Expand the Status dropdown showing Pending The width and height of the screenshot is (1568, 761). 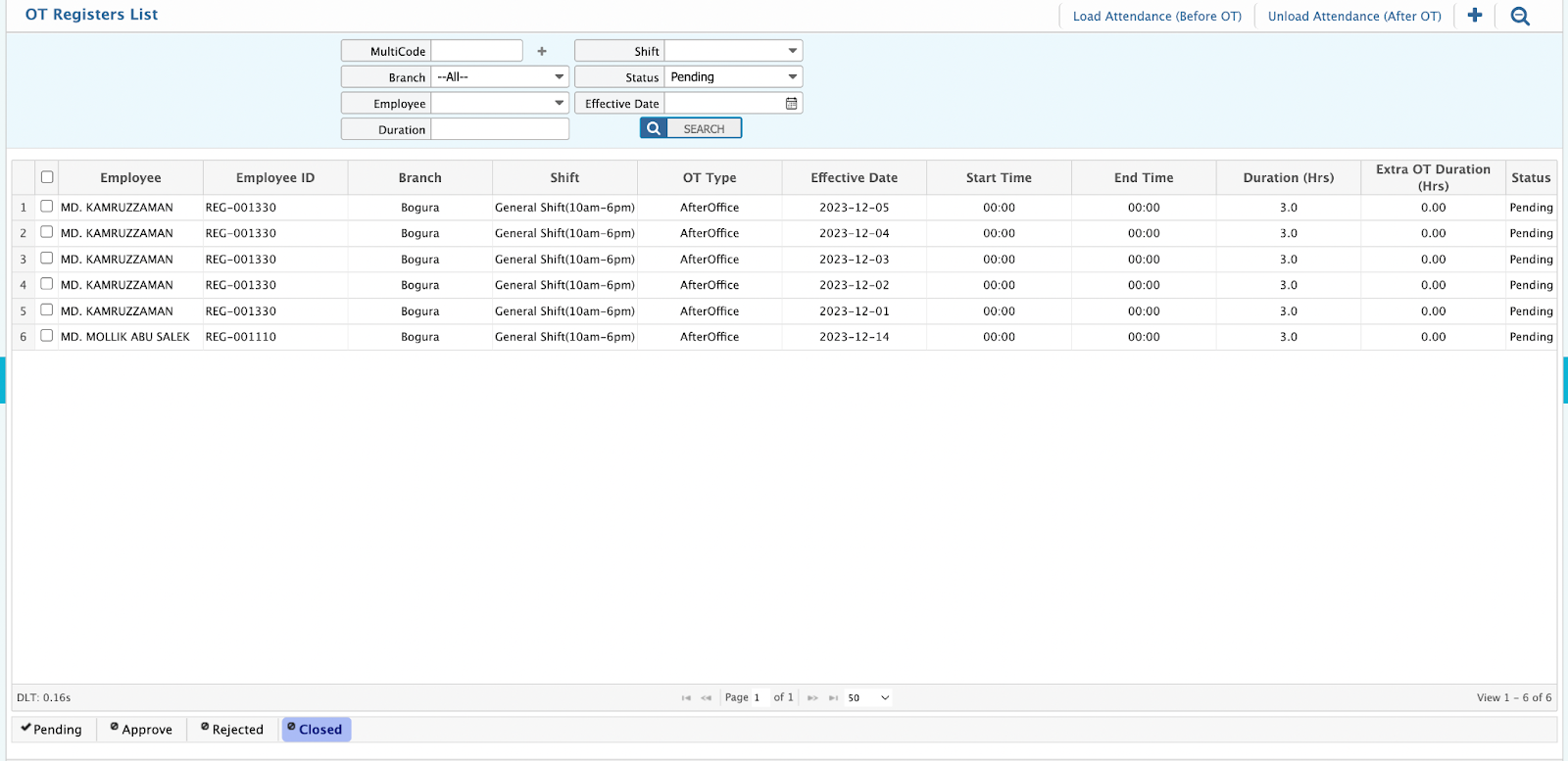coord(733,77)
